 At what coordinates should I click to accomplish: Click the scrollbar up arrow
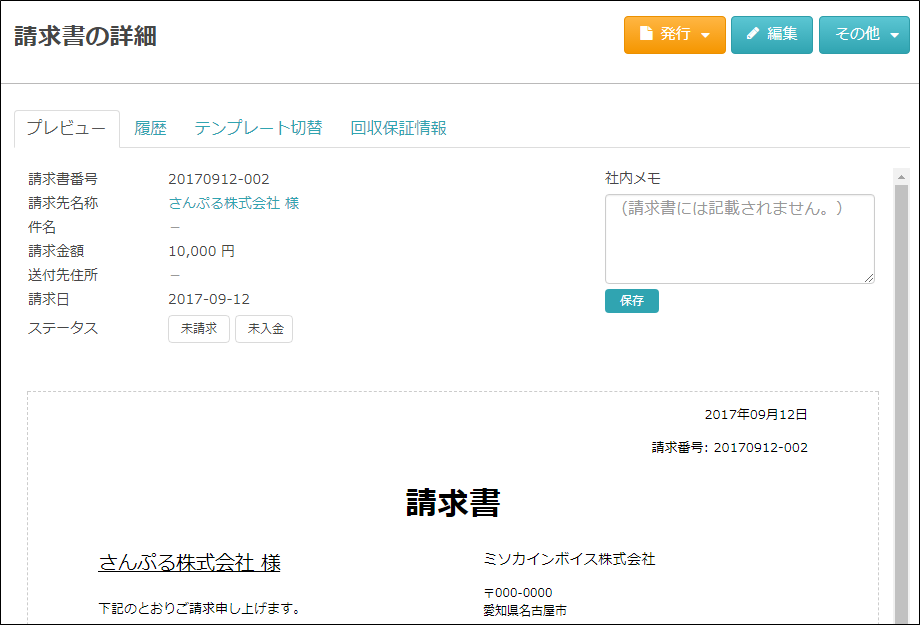click(x=901, y=176)
